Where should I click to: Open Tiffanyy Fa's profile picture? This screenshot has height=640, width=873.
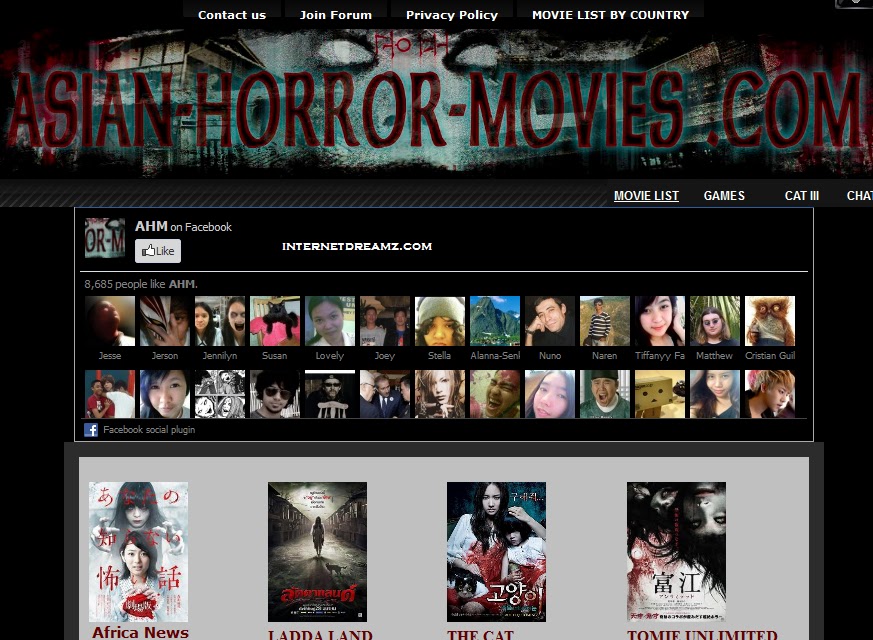(x=660, y=321)
